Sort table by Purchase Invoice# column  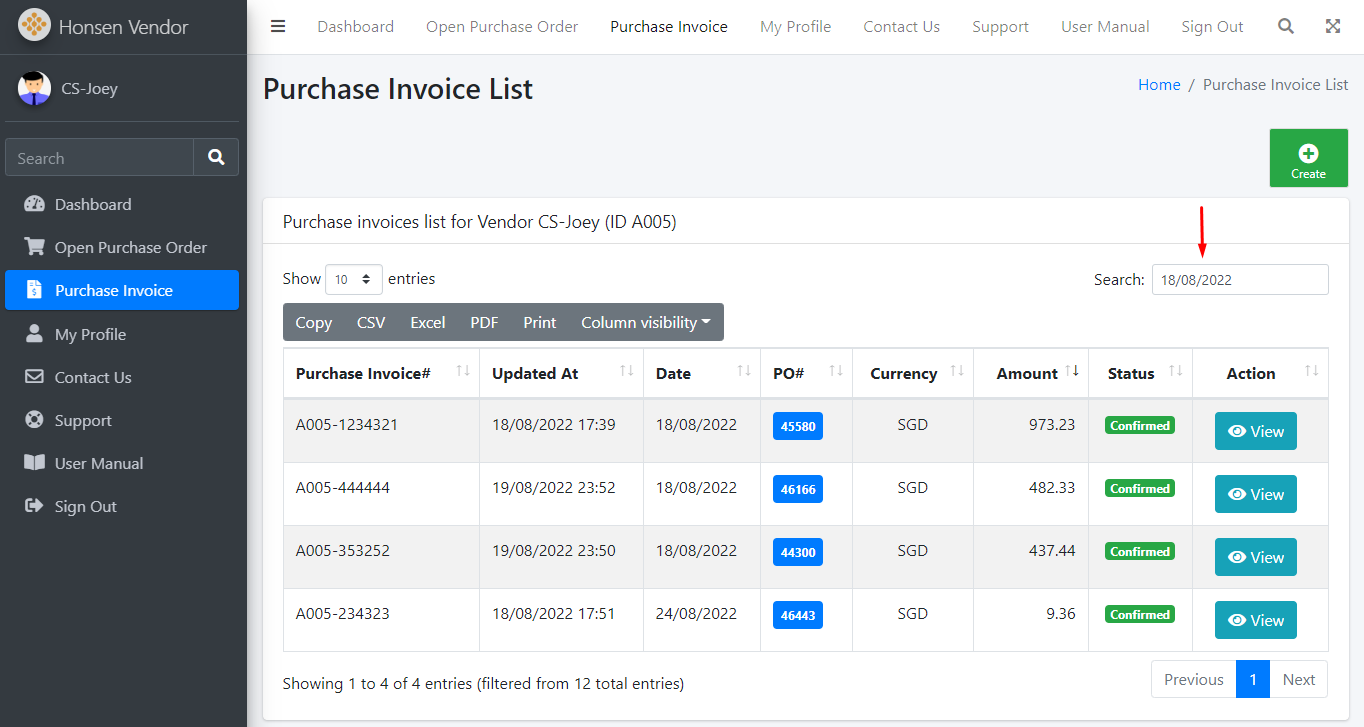(462, 372)
